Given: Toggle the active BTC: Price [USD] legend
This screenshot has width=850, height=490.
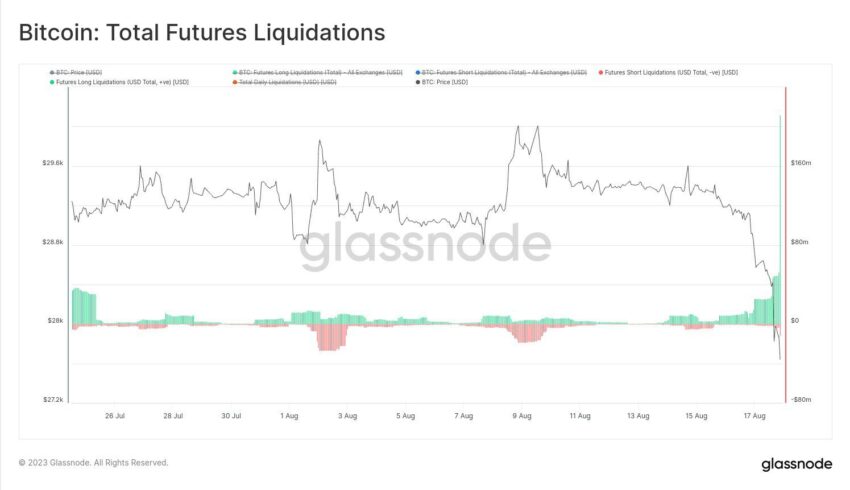Looking at the screenshot, I should (442, 82).
